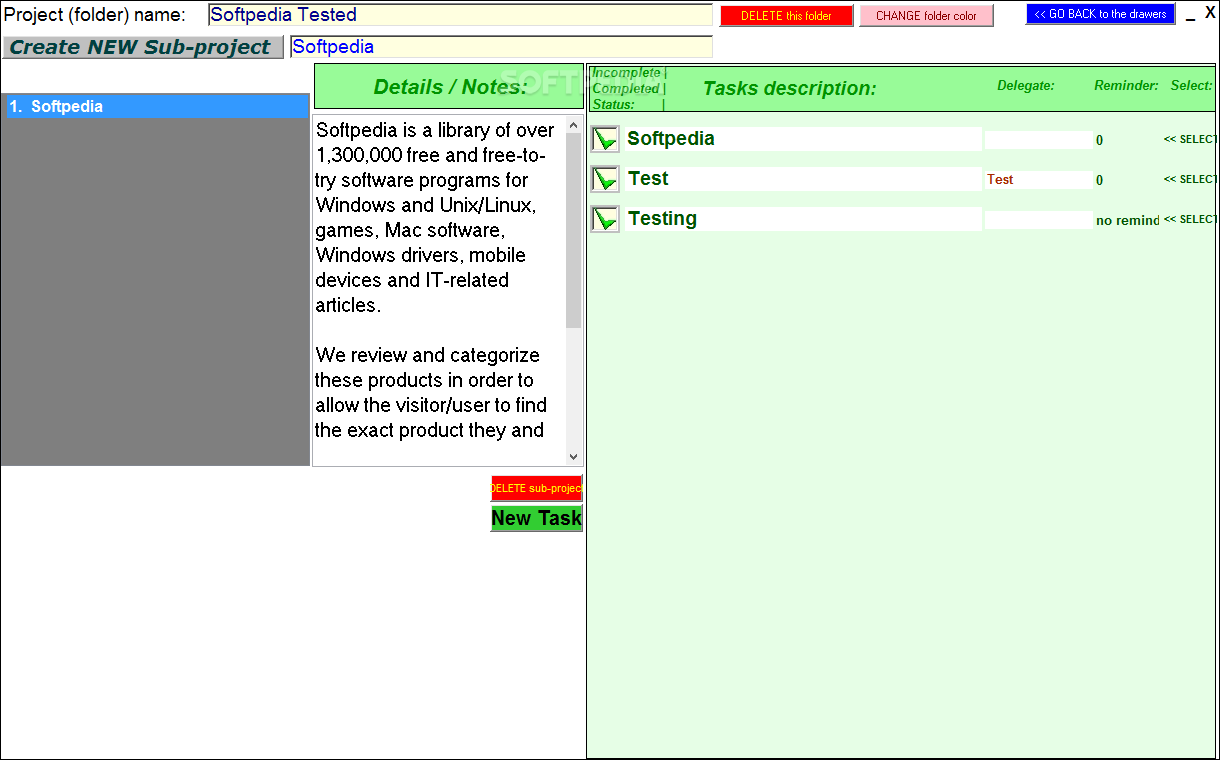Click the 'Select:' column header
Image resolution: width=1220 pixels, height=760 pixels.
click(x=1192, y=86)
